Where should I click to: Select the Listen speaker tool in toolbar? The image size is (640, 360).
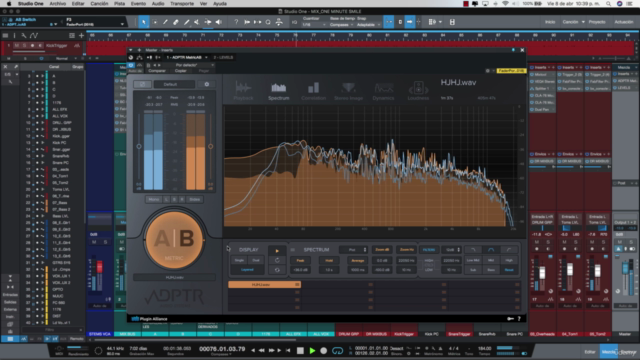(x=219, y=22)
